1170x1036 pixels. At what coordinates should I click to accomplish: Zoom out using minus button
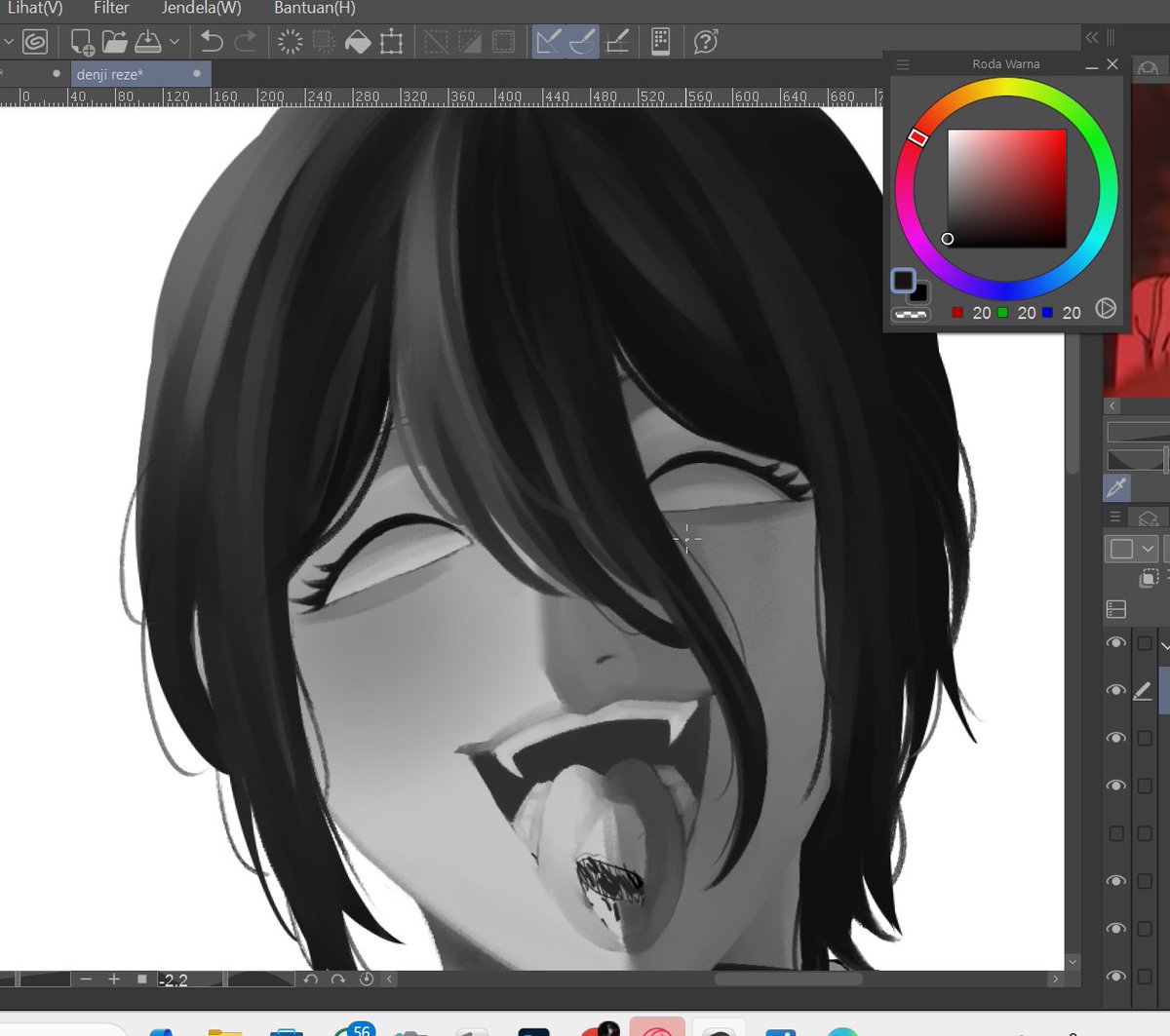pos(86,978)
